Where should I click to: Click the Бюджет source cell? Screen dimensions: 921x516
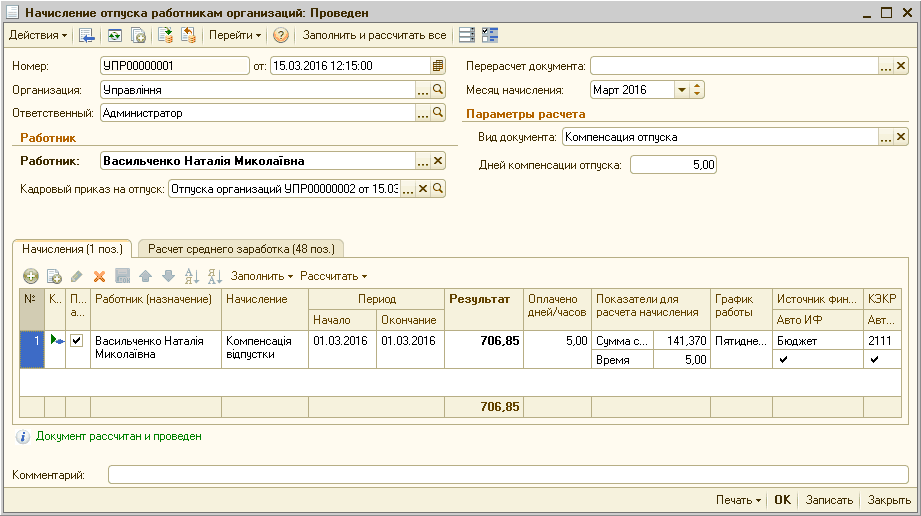pyautogui.click(x=818, y=340)
